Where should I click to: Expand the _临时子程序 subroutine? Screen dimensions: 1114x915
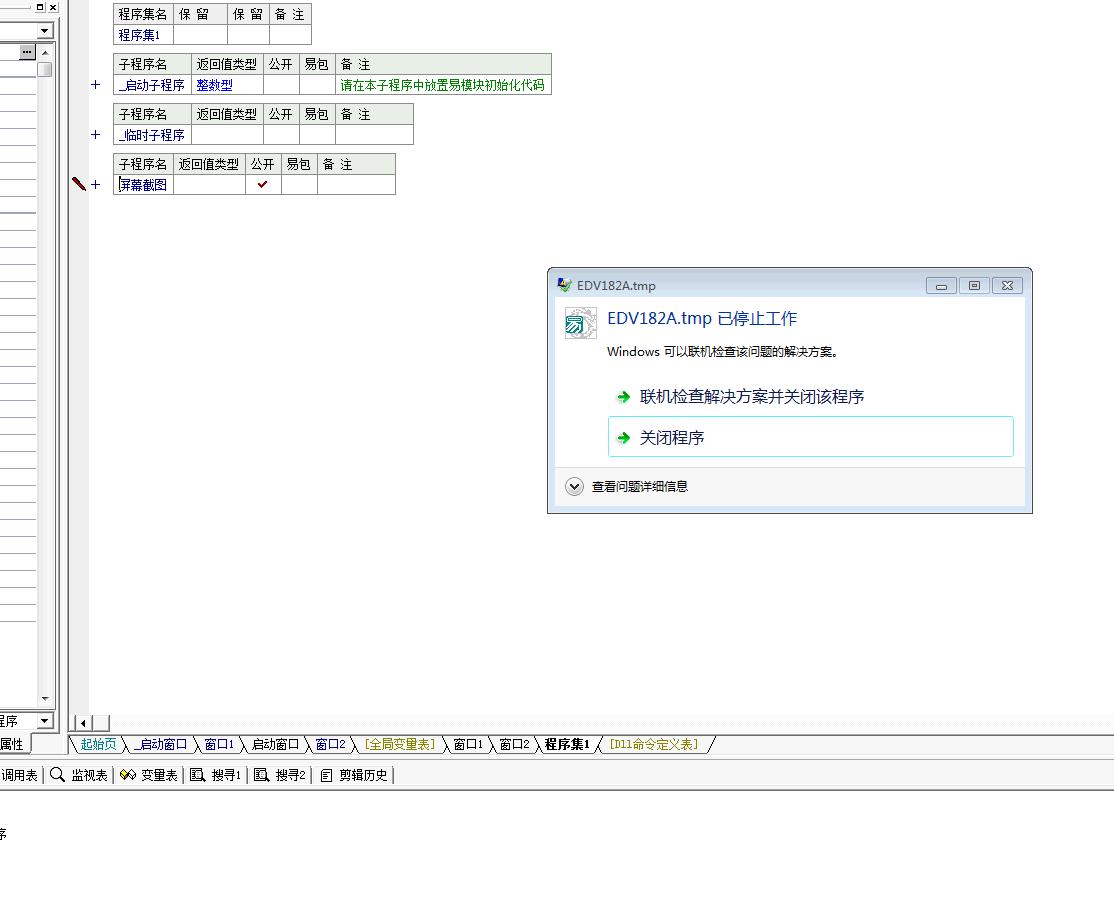(x=96, y=135)
